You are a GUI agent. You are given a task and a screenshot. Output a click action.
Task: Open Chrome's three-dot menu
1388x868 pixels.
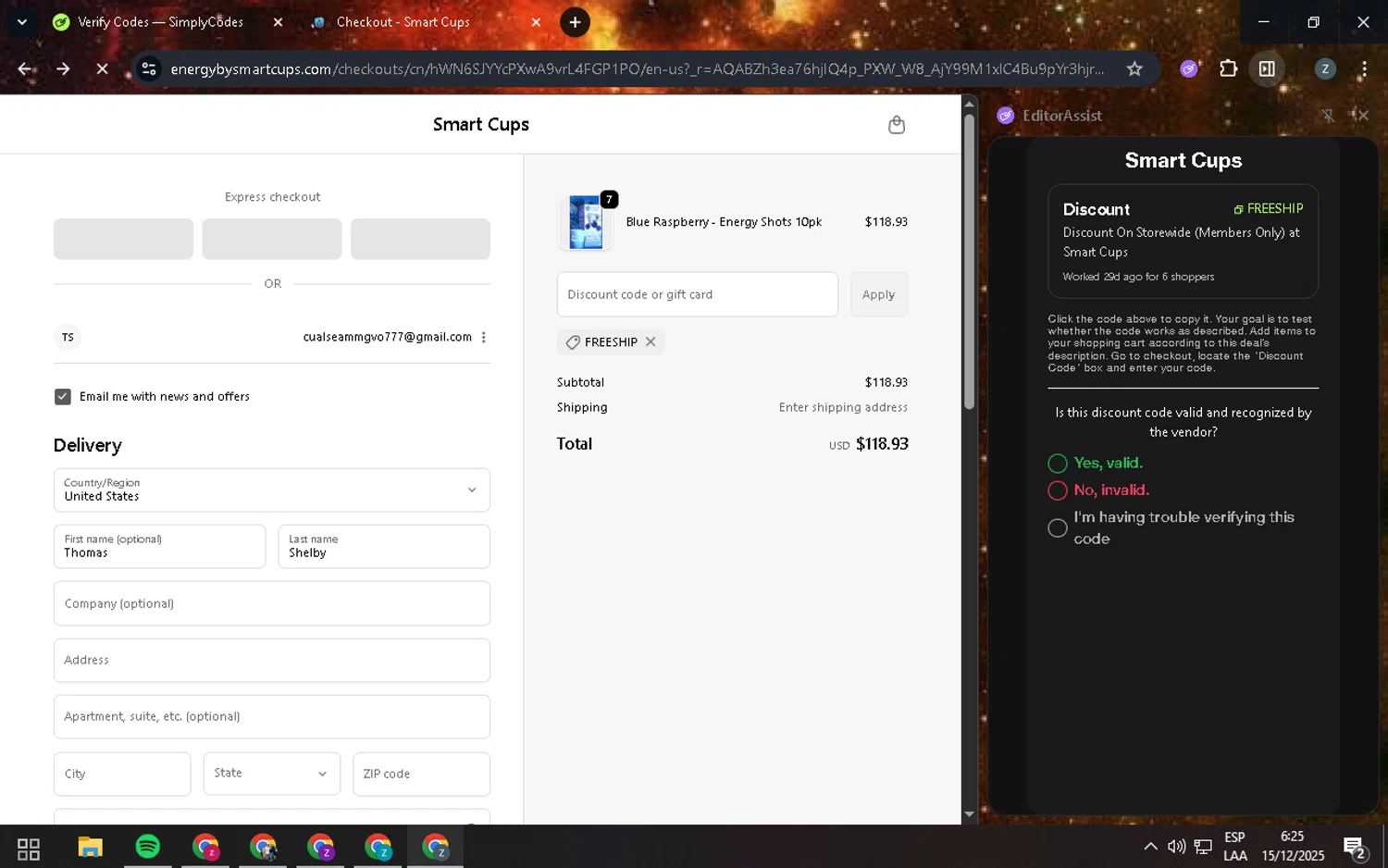click(x=1364, y=69)
